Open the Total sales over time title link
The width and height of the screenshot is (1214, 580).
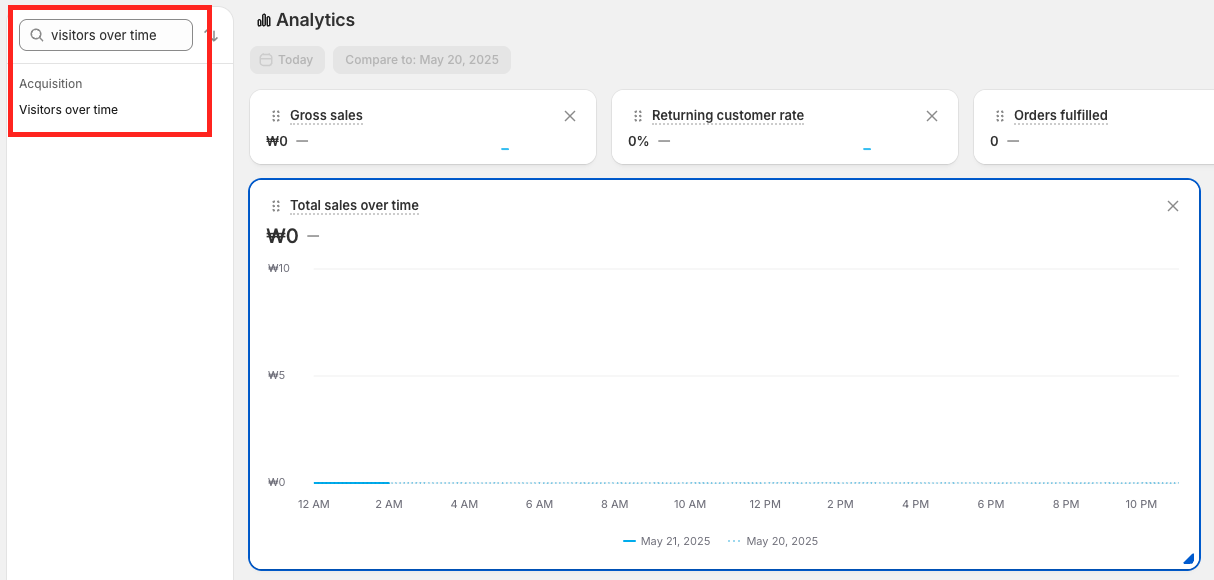pos(354,206)
